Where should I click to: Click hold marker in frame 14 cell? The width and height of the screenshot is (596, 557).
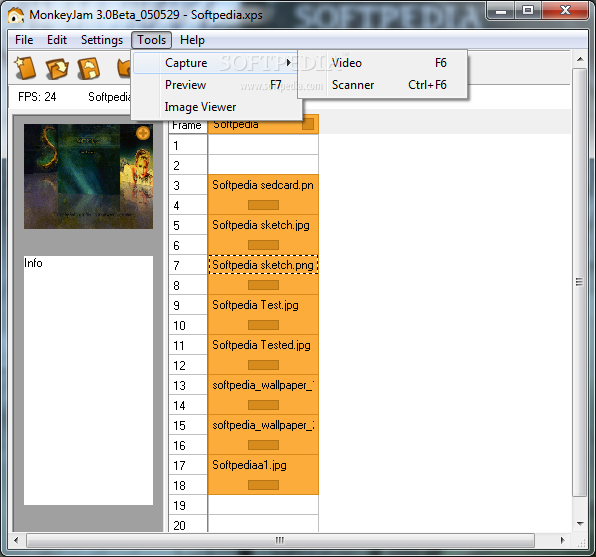(263, 405)
